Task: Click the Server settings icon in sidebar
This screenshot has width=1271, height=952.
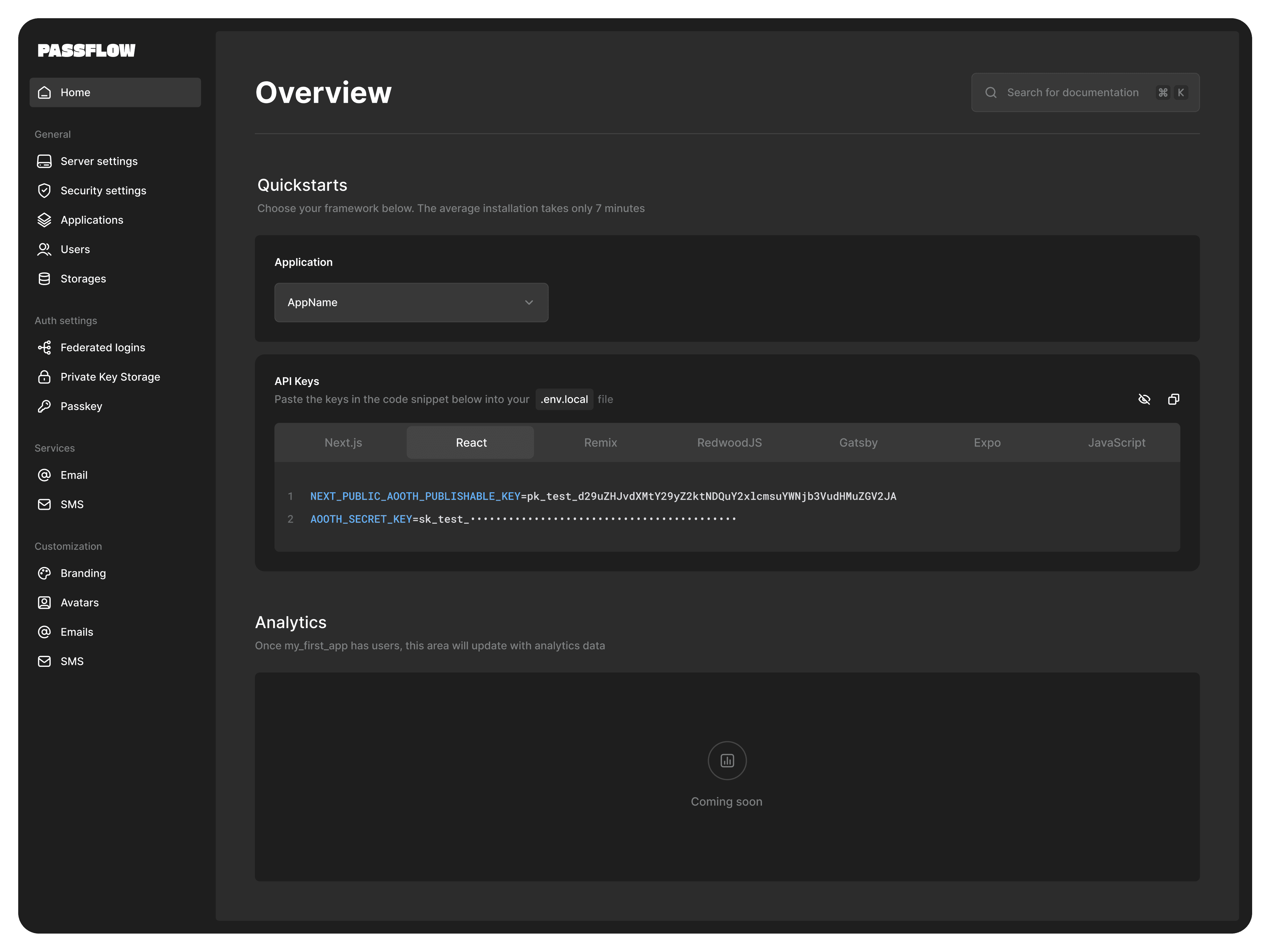Action: click(44, 162)
